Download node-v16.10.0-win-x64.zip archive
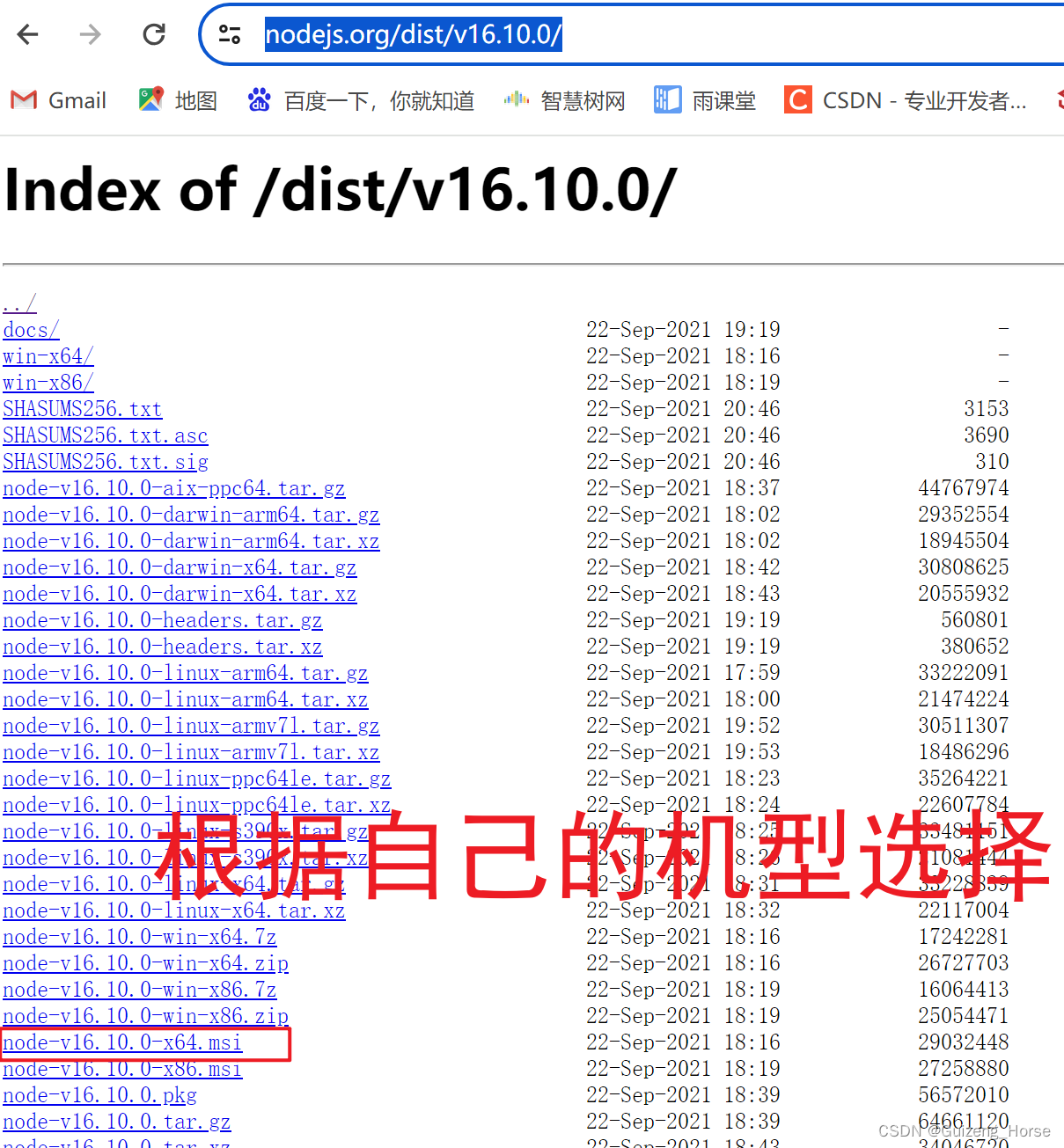 click(144, 963)
